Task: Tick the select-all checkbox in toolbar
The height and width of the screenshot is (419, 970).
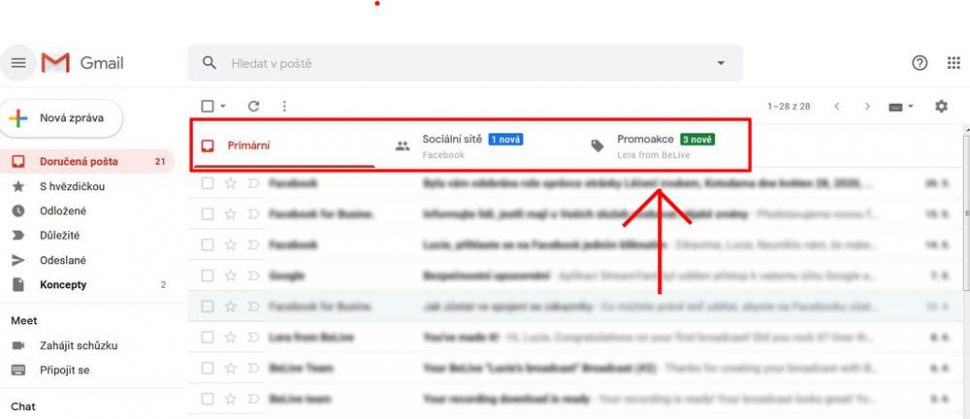Action: [x=208, y=106]
